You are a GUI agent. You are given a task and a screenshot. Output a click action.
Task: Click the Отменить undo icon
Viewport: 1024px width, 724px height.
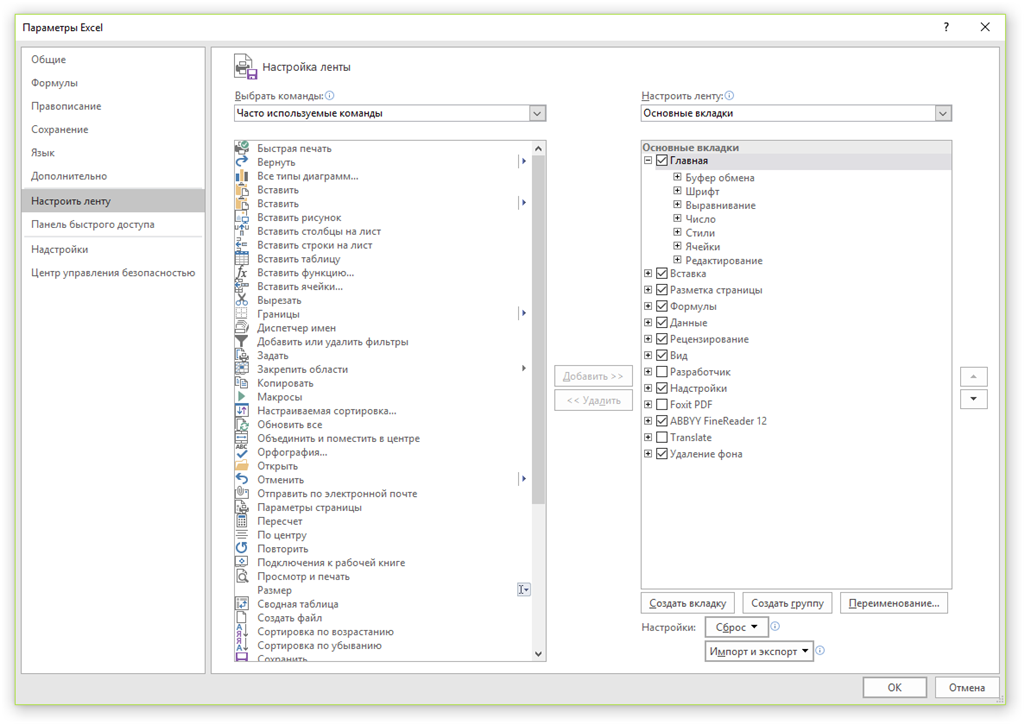[242, 480]
